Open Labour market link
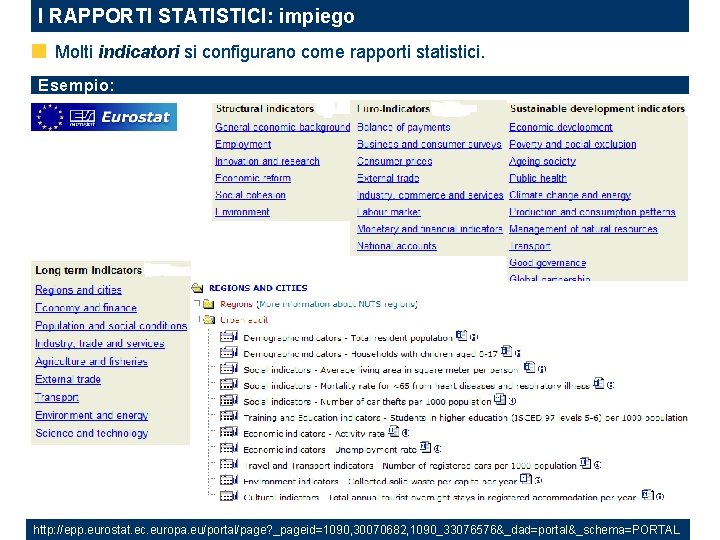Screen dimensions: 720x540 389,212
